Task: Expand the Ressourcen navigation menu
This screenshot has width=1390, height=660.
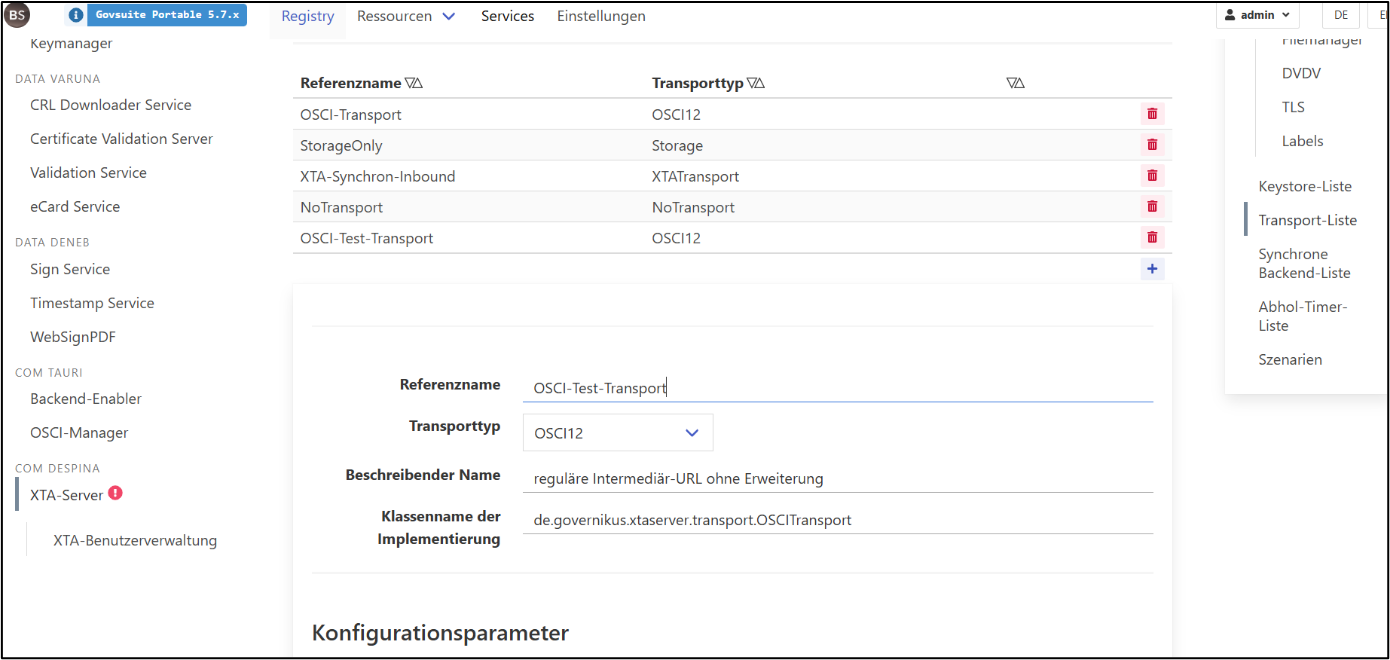Action: (x=406, y=16)
